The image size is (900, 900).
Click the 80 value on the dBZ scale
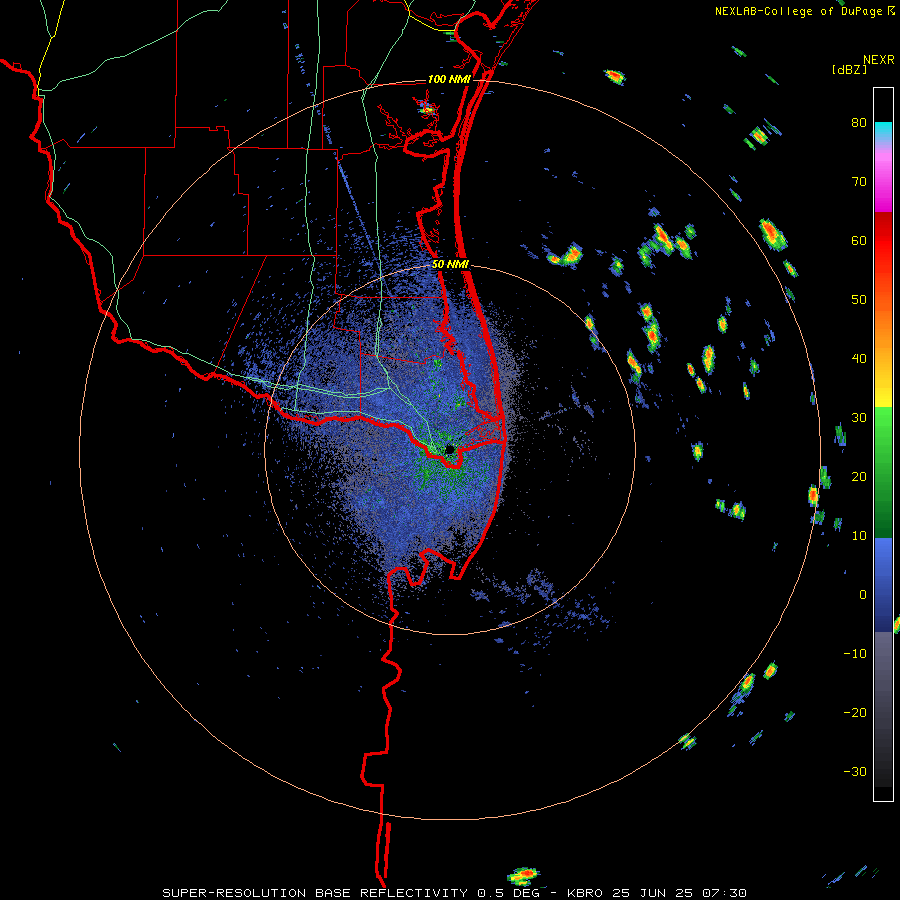point(859,123)
